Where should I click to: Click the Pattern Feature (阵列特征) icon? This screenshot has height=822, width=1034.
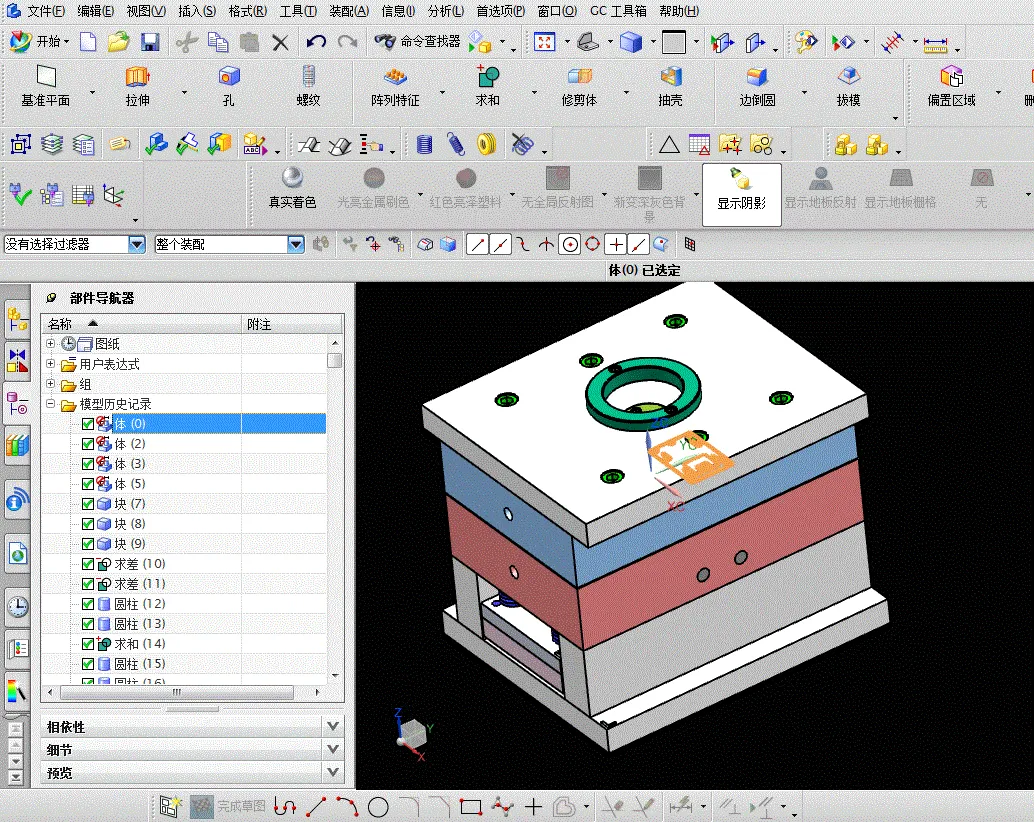pos(395,86)
